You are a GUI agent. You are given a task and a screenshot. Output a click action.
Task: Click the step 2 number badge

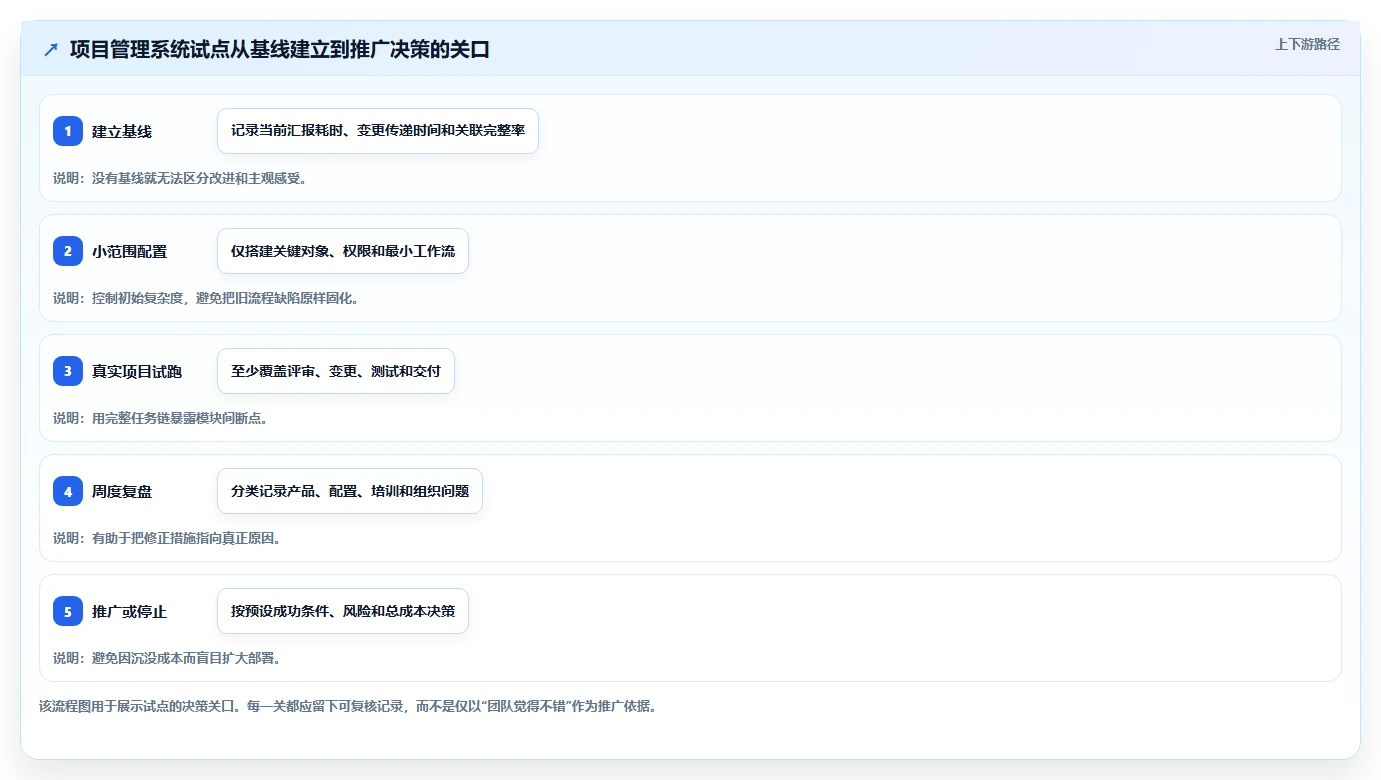(68, 251)
